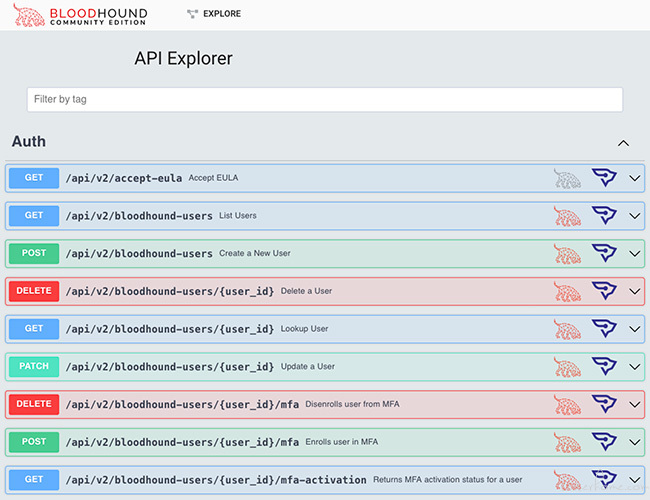Expand the Disenrolls user from MFA endpoint
The height and width of the screenshot is (500, 650).
coord(635,405)
